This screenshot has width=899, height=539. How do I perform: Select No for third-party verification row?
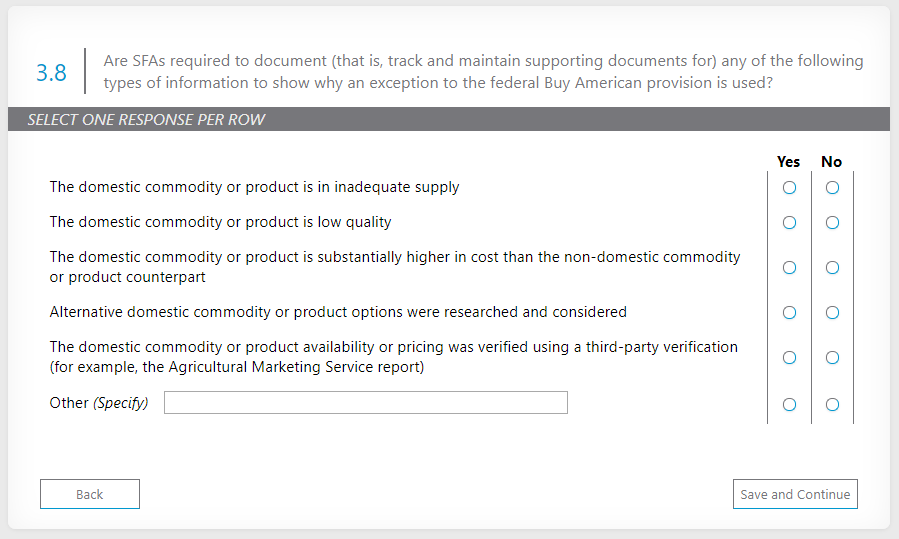(832, 357)
